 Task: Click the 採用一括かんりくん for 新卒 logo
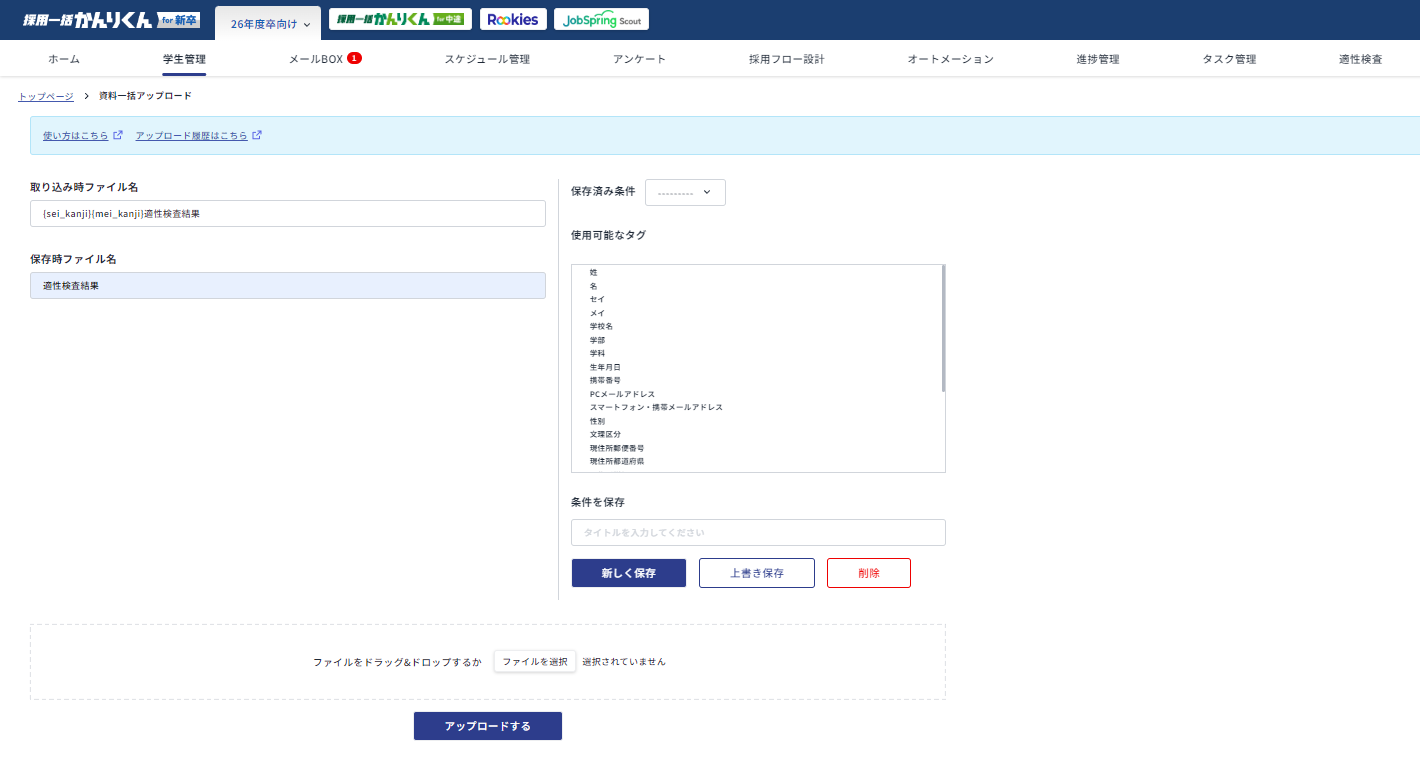[x=110, y=20]
